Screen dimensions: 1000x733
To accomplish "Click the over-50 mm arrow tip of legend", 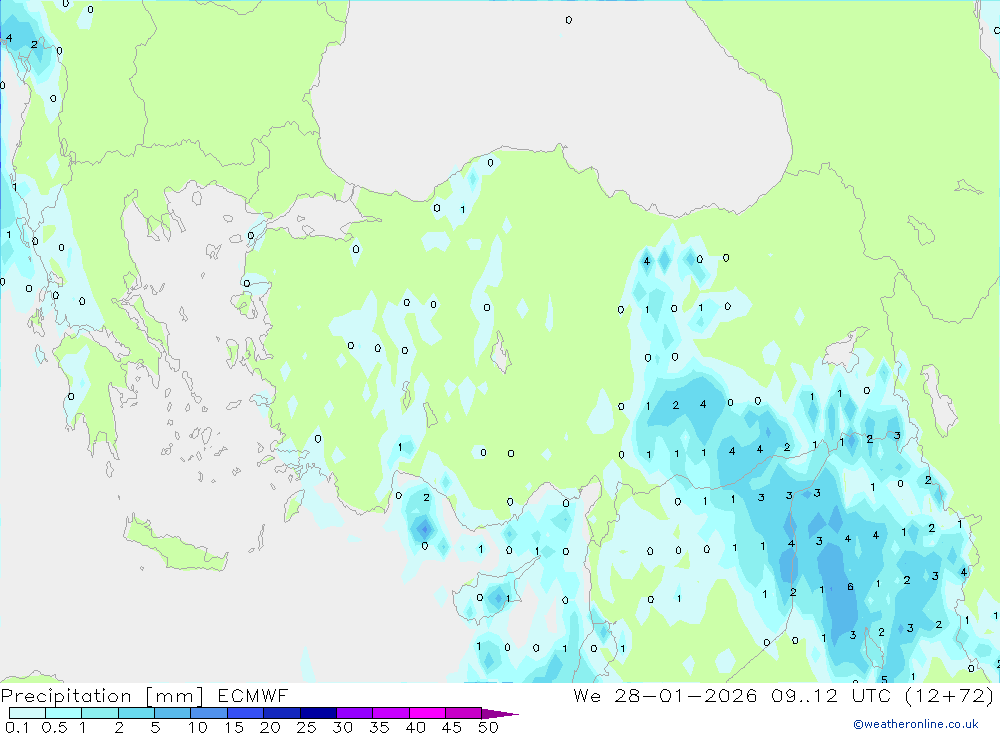I will [x=501, y=713].
